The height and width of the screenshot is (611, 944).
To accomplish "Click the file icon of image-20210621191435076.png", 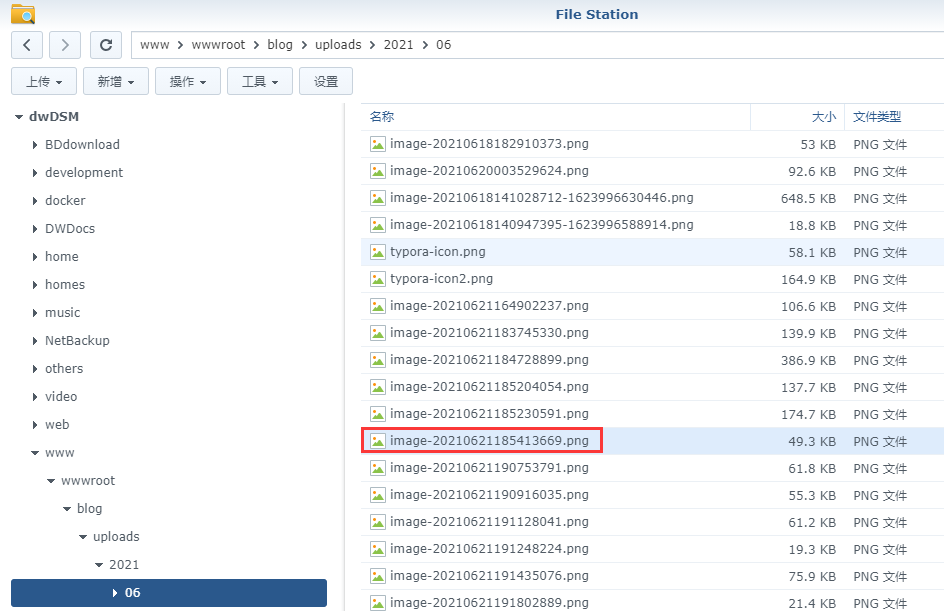I will pyautogui.click(x=377, y=576).
